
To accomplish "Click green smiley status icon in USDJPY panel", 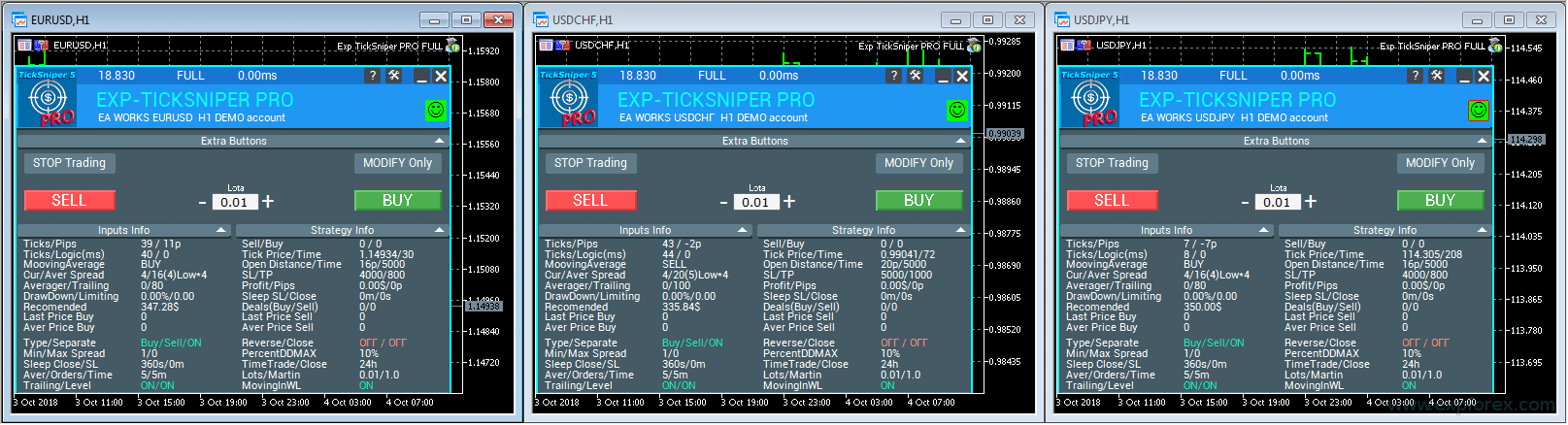I will (x=1478, y=111).
